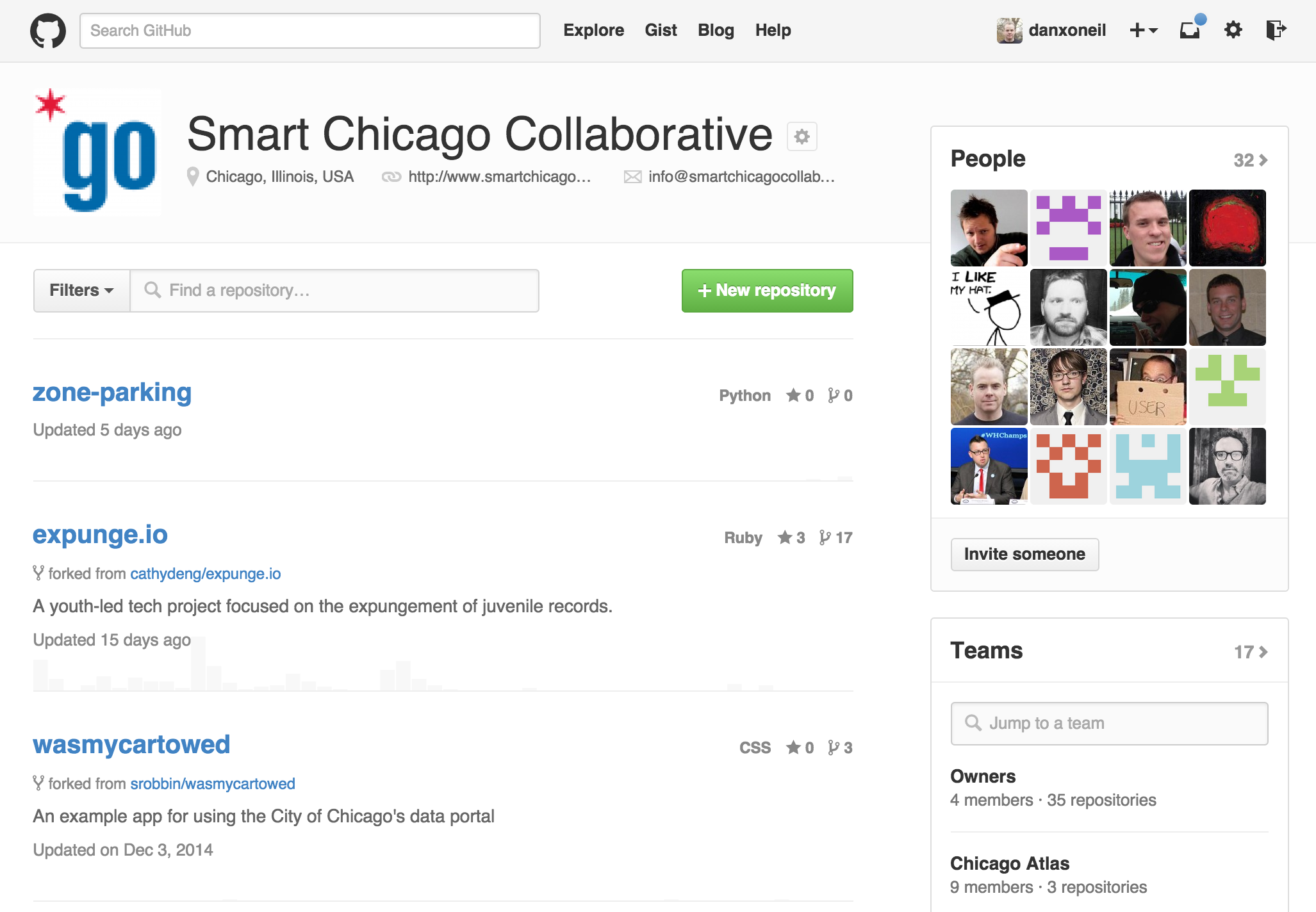1316x912 pixels.
Task: Open the Gist menu item
Action: point(661,30)
